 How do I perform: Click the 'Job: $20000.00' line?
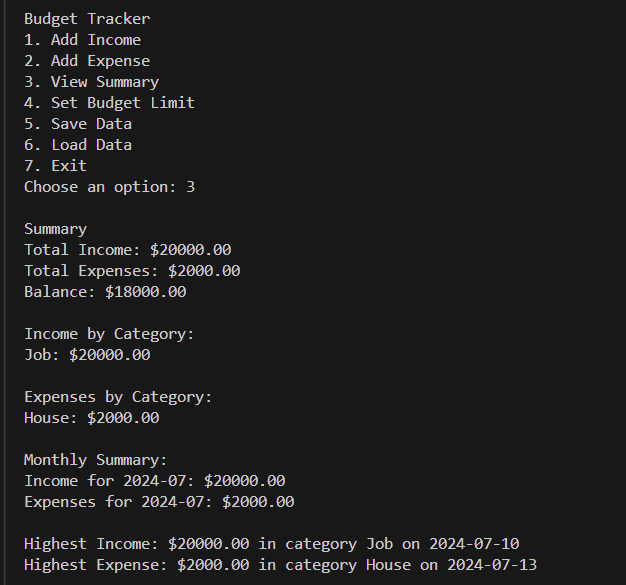87,355
